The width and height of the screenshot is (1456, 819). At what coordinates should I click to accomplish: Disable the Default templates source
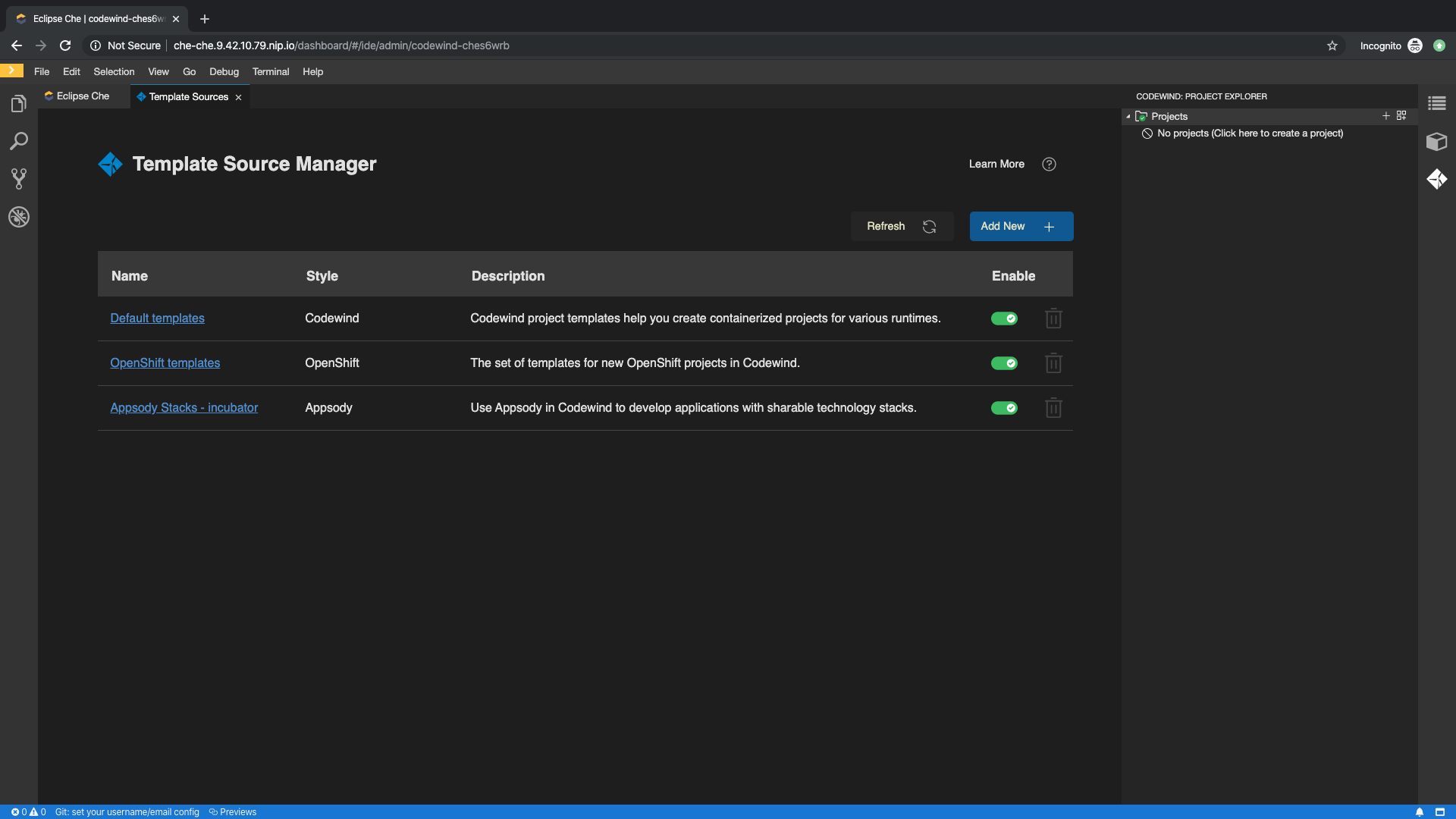tap(1004, 318)
